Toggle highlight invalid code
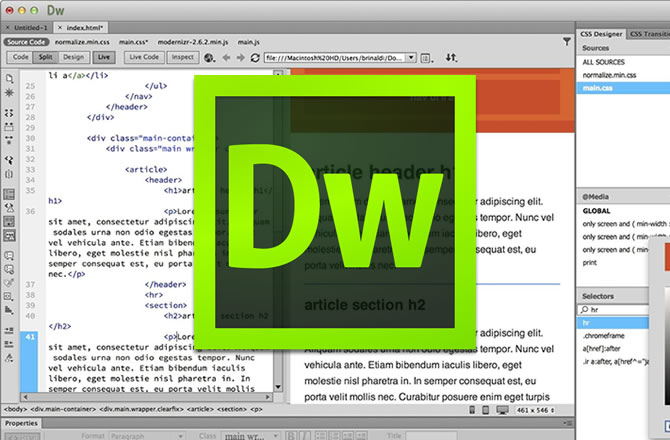The width and height of the screenshot is (670, 440). point(9,208)
